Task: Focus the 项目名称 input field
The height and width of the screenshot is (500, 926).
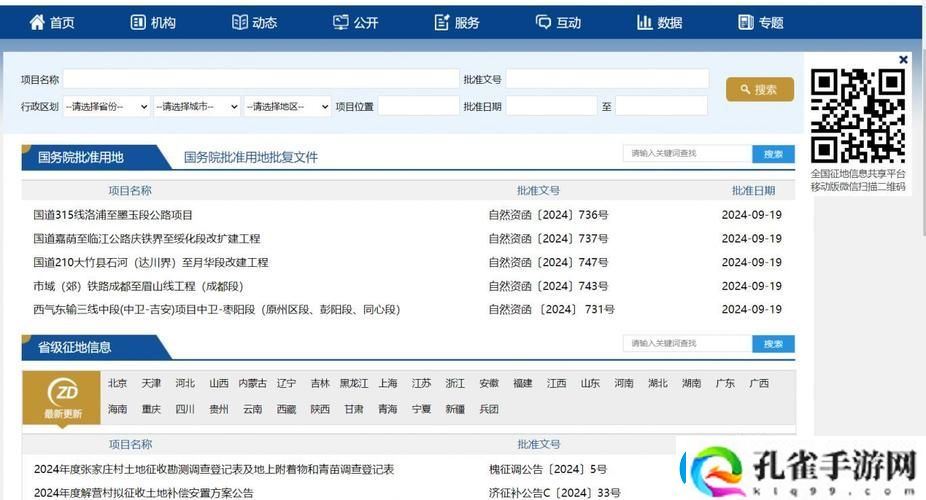Action: click(261, 79)
